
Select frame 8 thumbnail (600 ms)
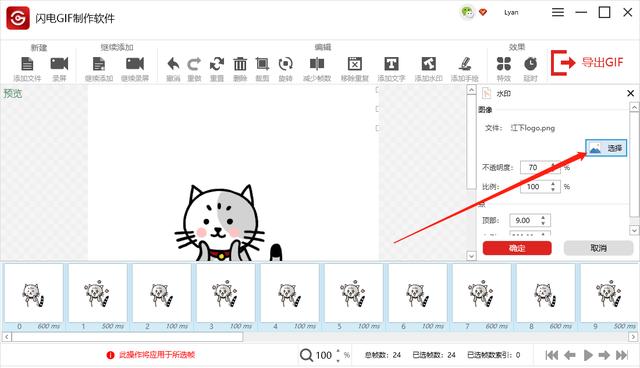click(546, 293)
